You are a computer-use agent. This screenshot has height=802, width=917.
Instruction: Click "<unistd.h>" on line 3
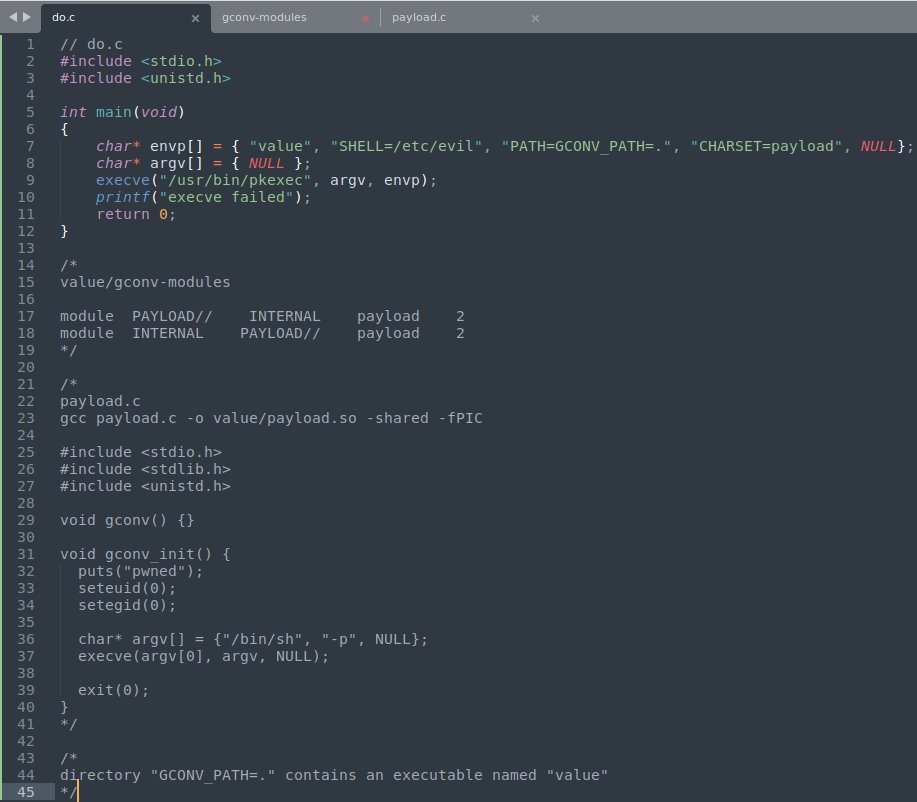click(185, 78)
